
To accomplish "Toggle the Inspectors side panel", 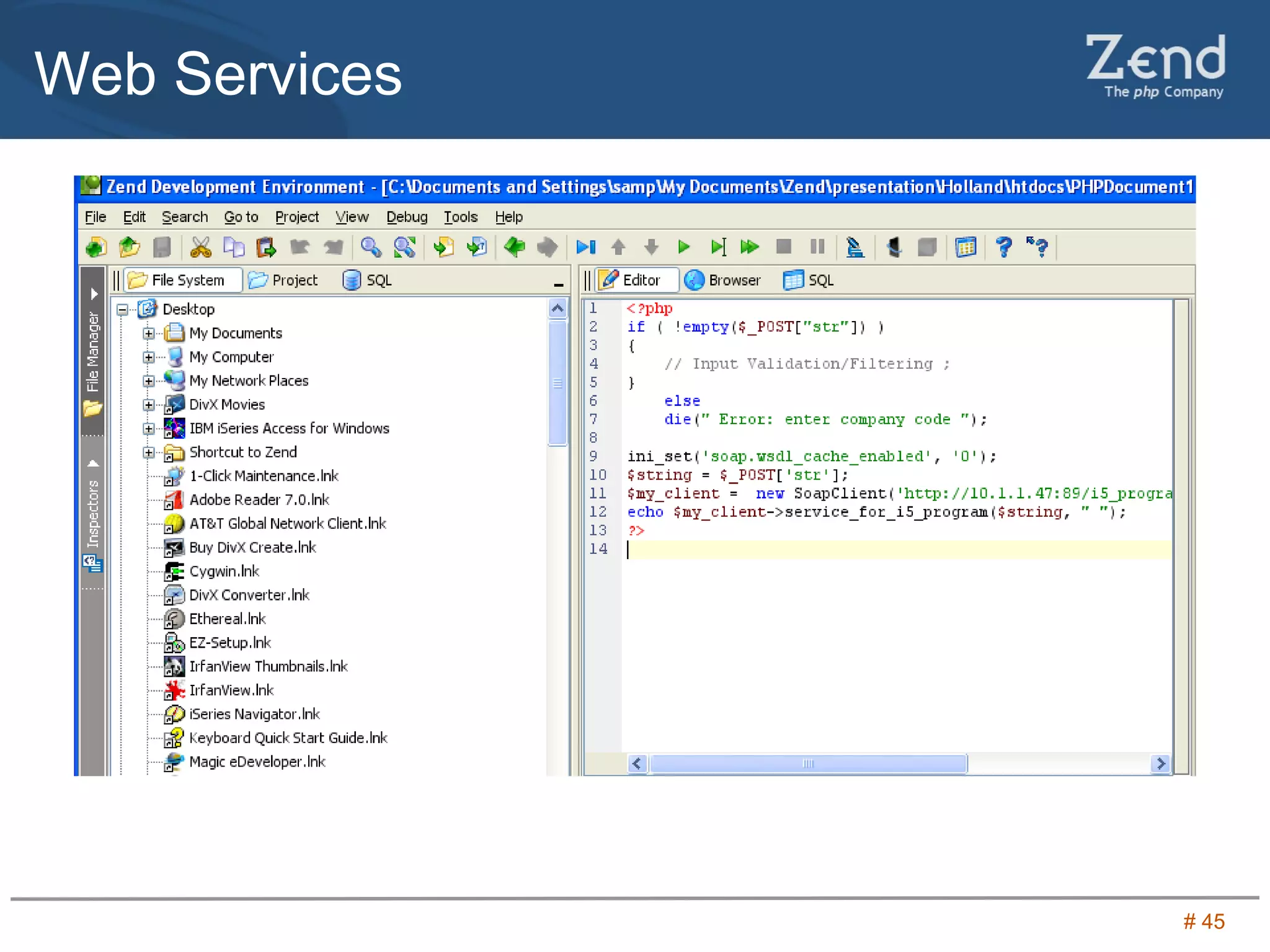I will point(92,514).
